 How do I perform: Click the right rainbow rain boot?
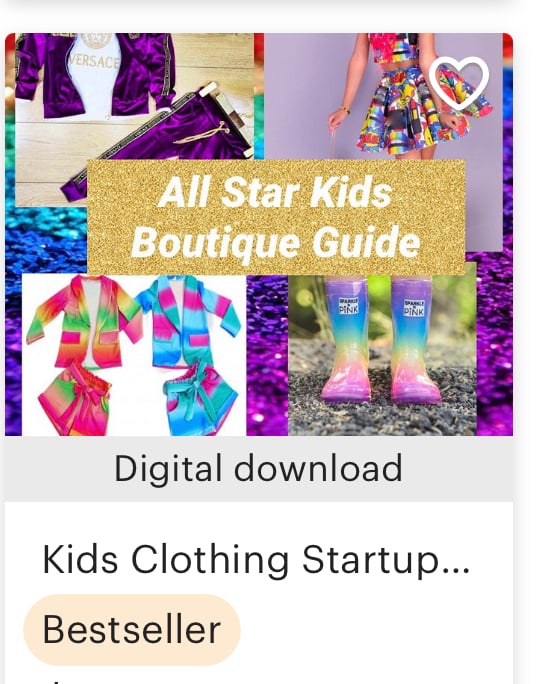coord(414,340)
